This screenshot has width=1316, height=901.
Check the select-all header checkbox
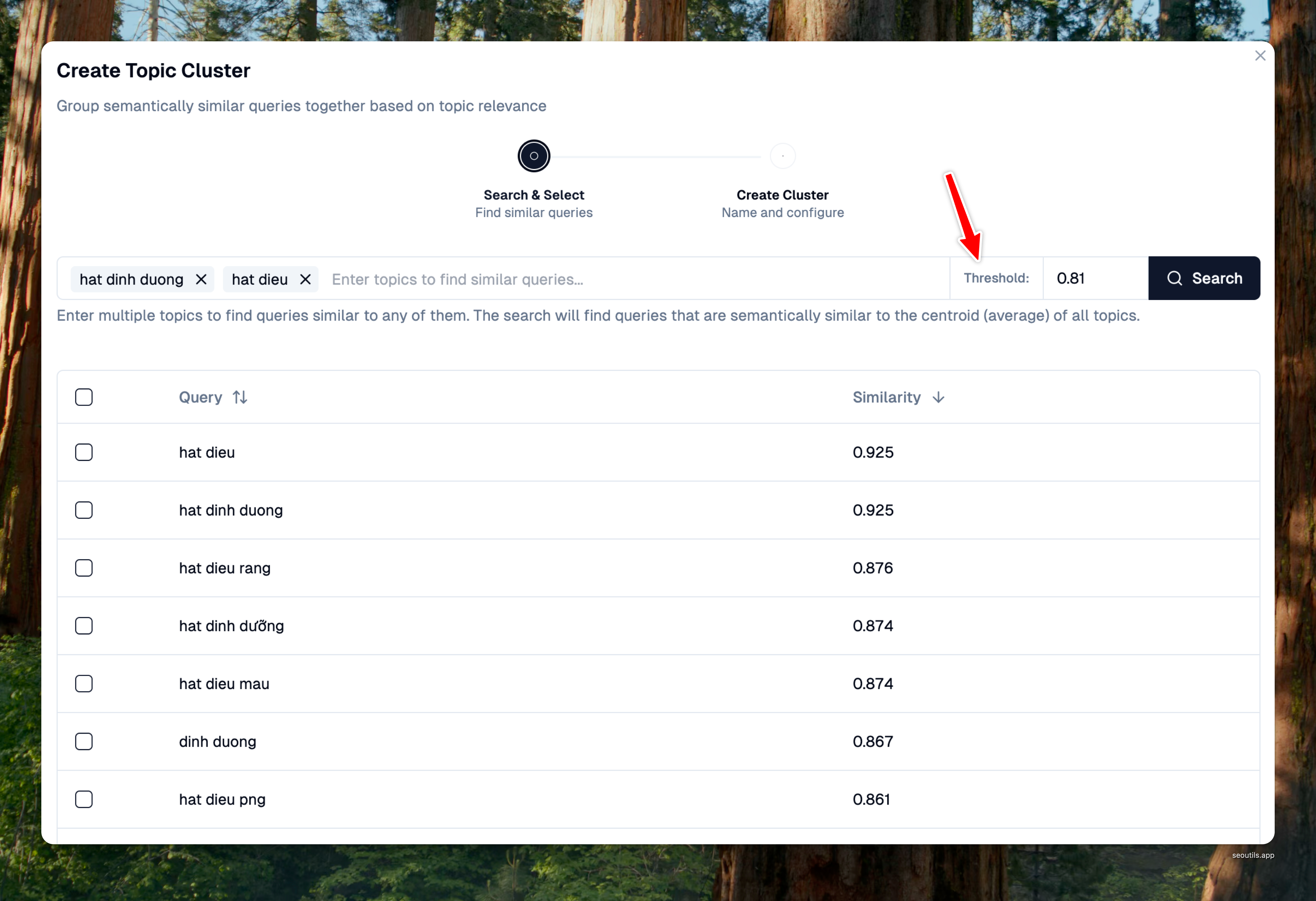(84, 397)
